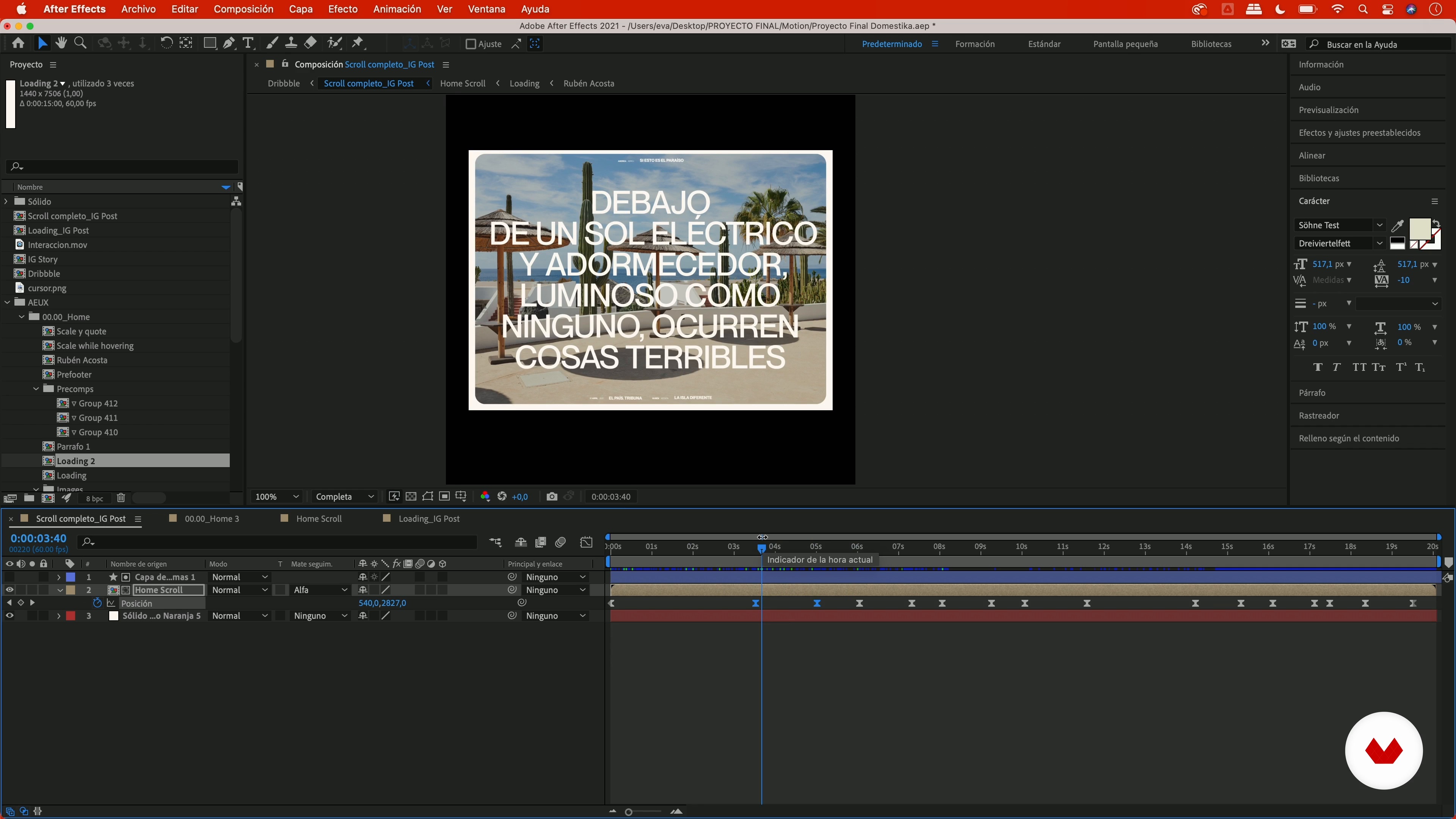Create a new composition icon
The image size is (1456, 819).
coord(48,498)
